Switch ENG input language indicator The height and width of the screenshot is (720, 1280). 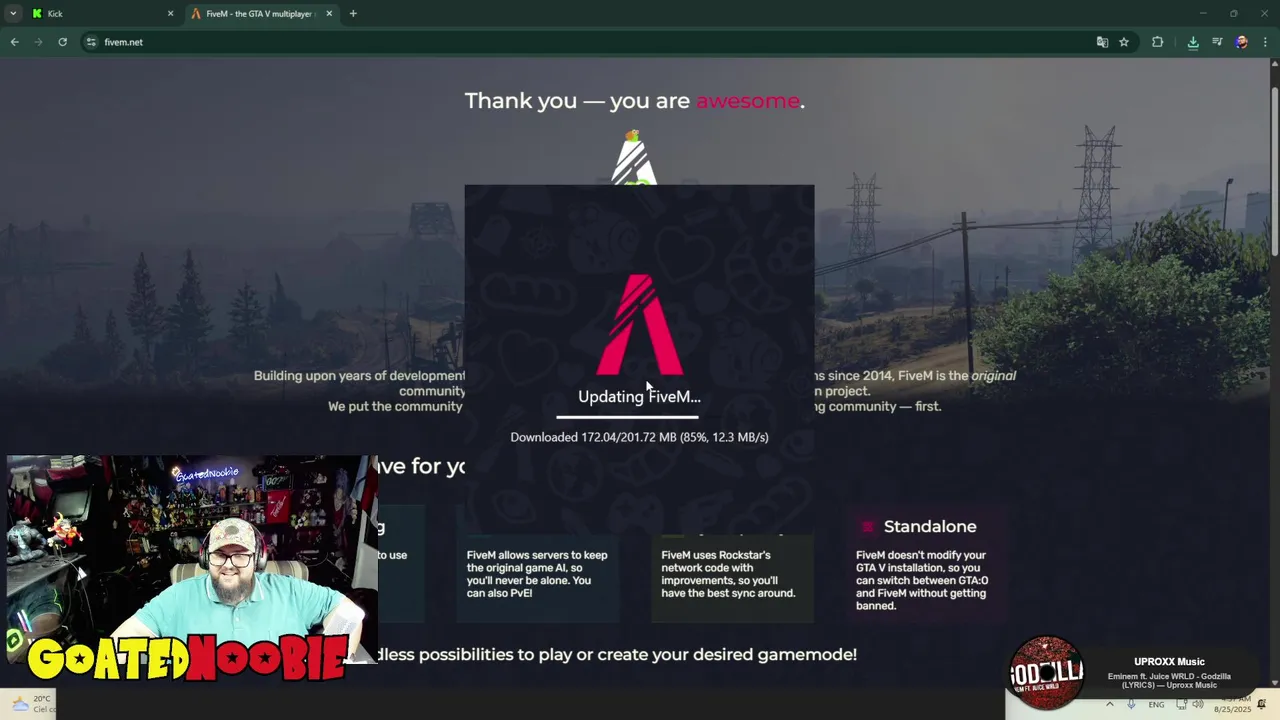[x=1156, y=705]
